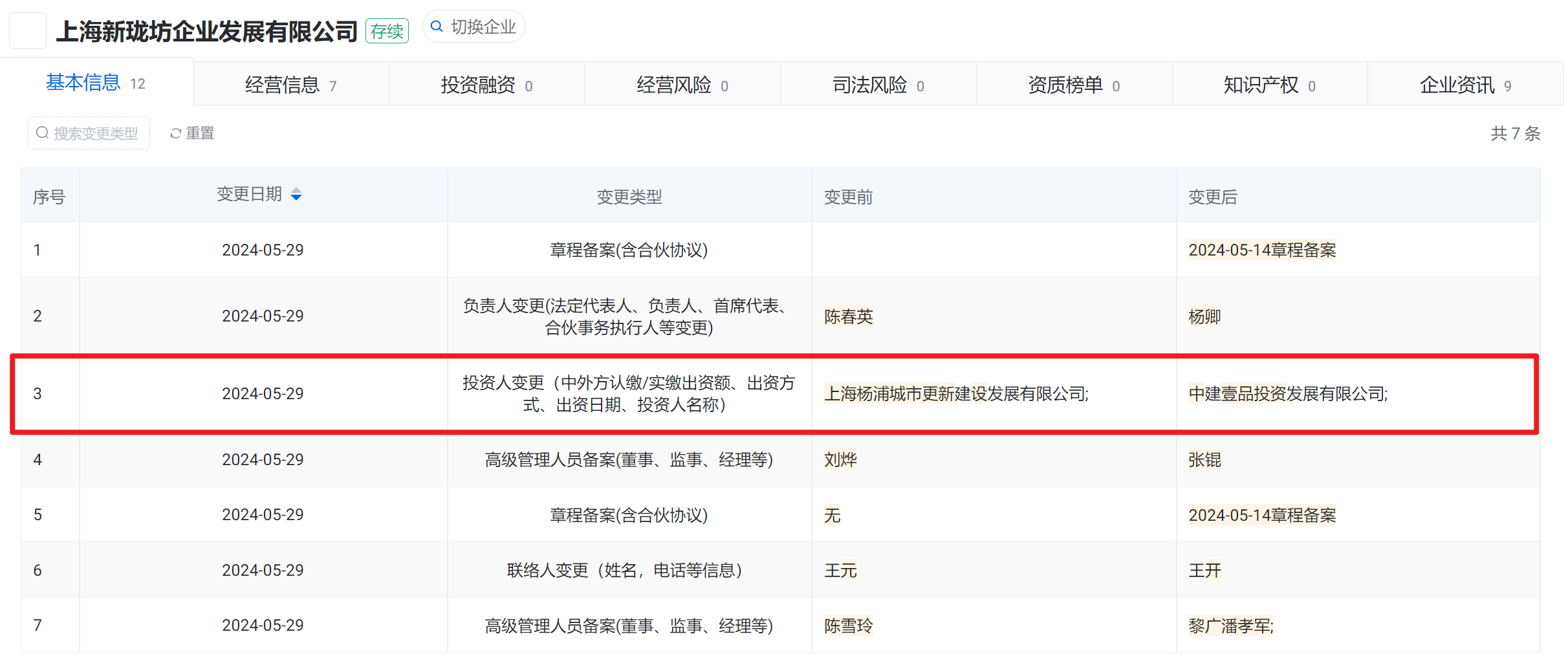Switch to 经营信息 tab
This screenshot has width=1568, height=656.
(x=290, y=85)
